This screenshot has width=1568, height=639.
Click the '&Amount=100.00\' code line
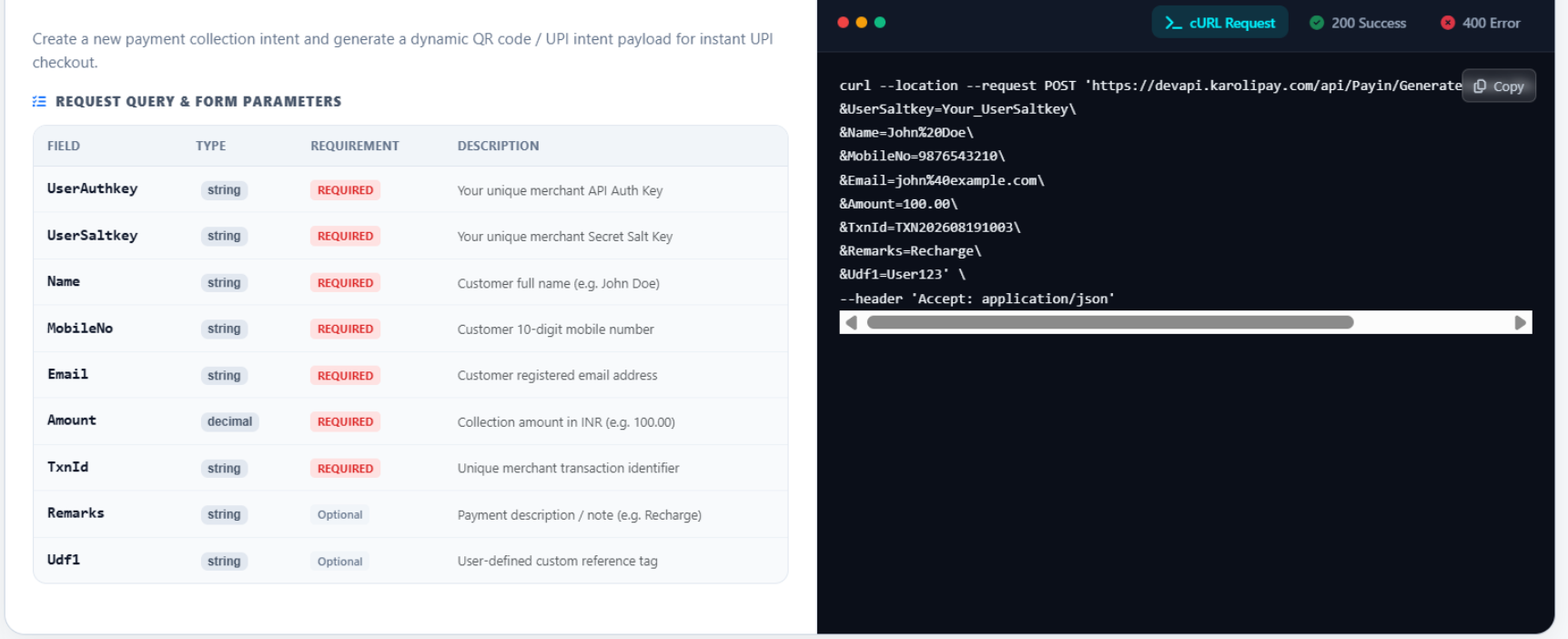click(898, 204)
